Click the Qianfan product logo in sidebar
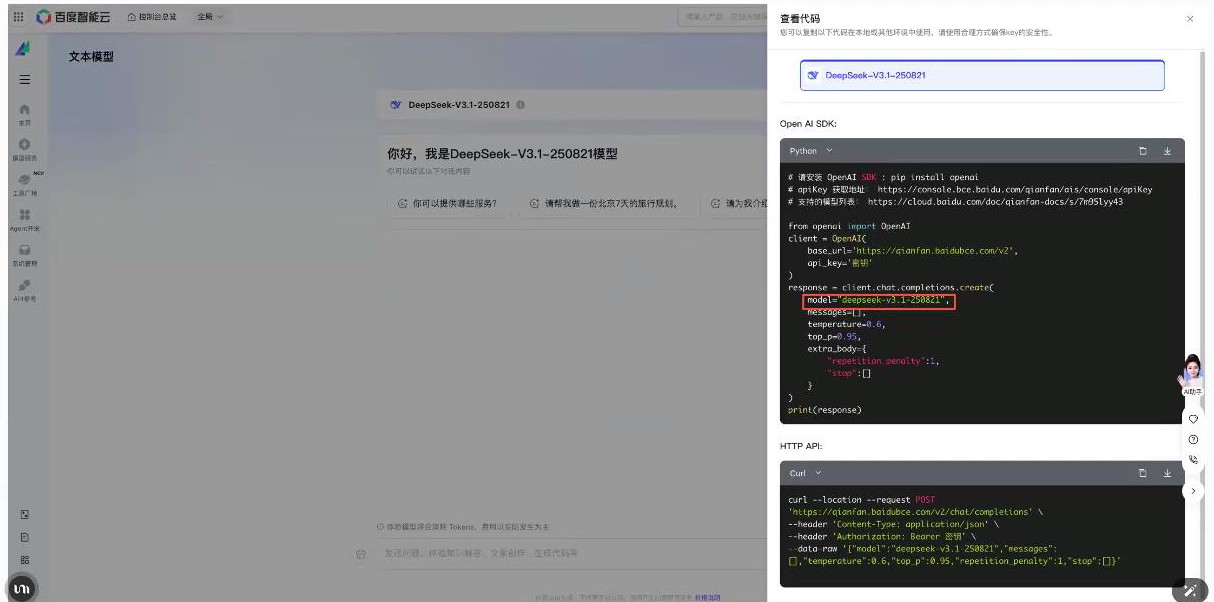 (23, 49)
